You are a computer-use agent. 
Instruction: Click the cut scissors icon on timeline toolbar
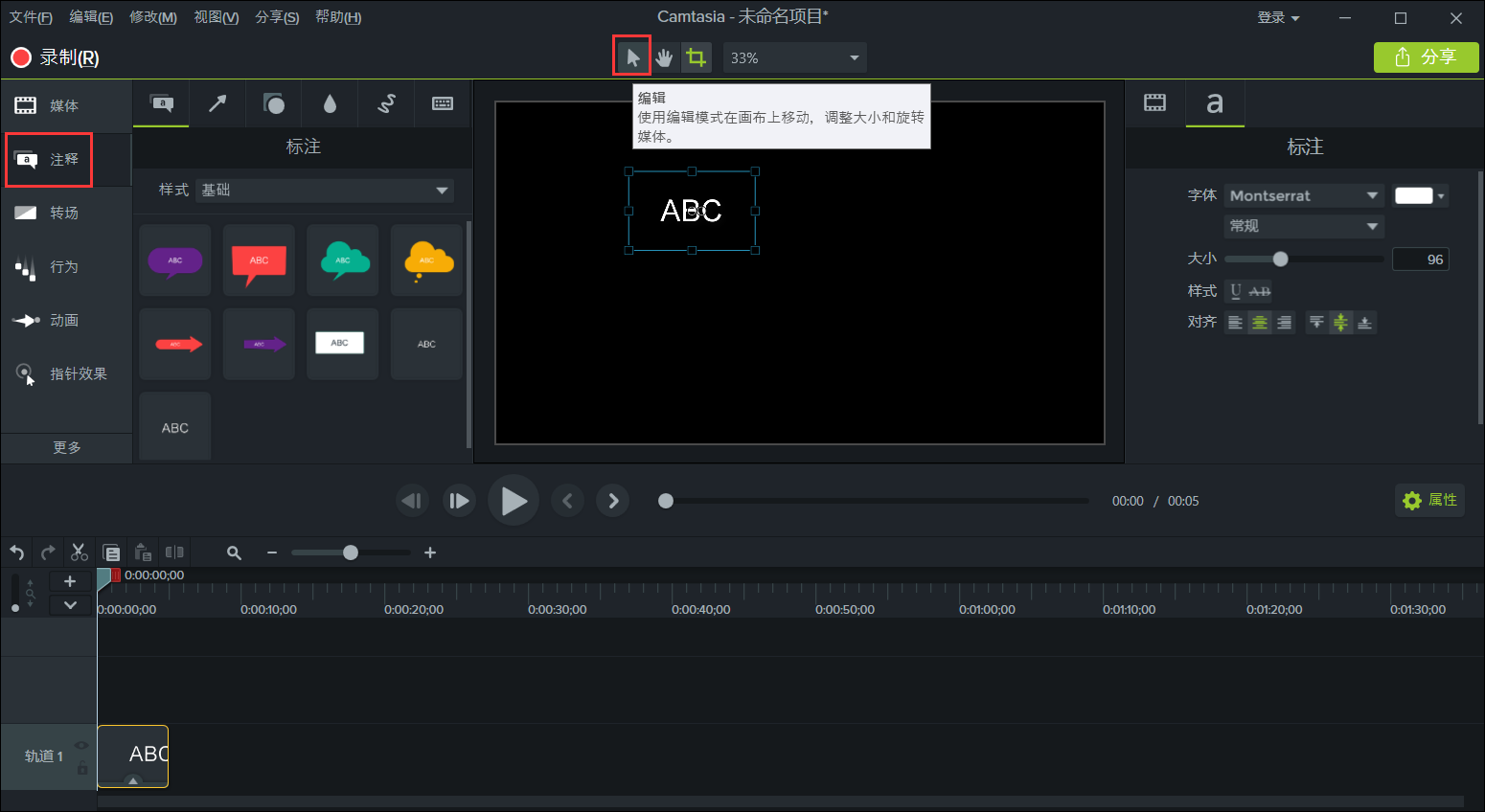(x=80, y=553)
